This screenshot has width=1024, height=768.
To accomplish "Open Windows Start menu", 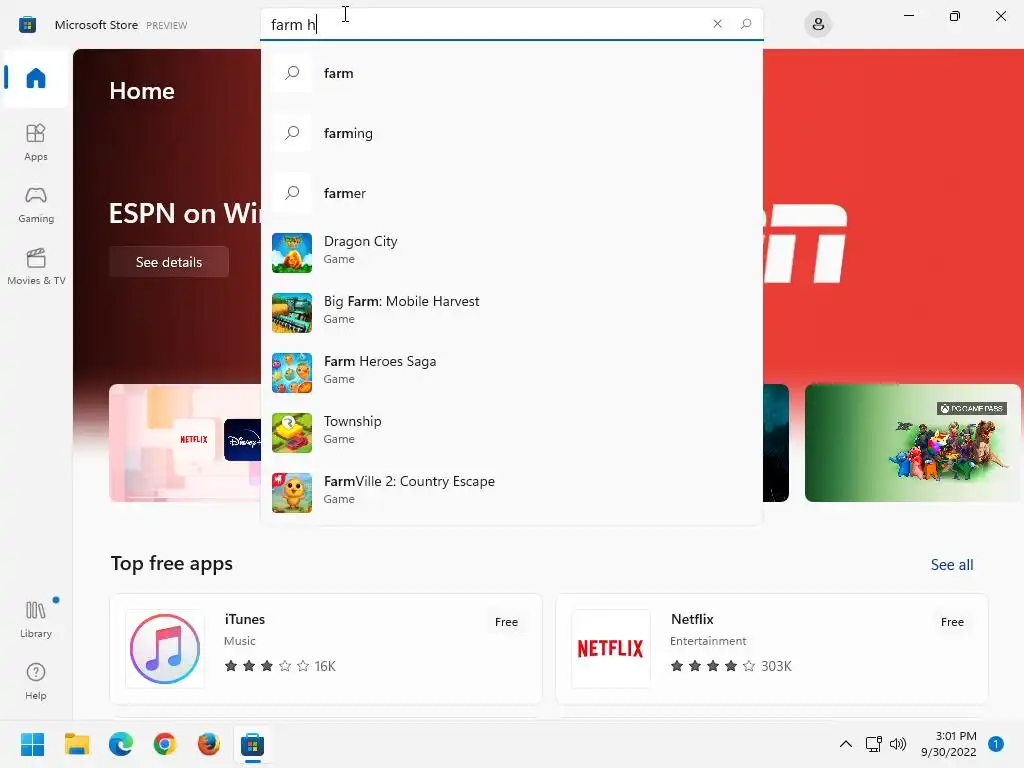I will pos(33,744).
